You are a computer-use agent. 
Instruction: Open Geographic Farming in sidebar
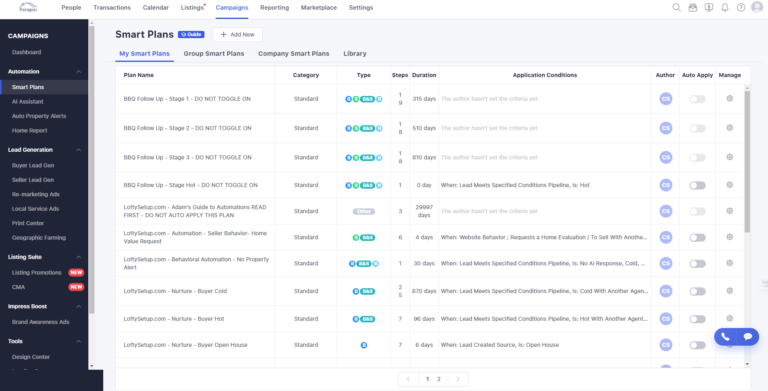(39, 238)
